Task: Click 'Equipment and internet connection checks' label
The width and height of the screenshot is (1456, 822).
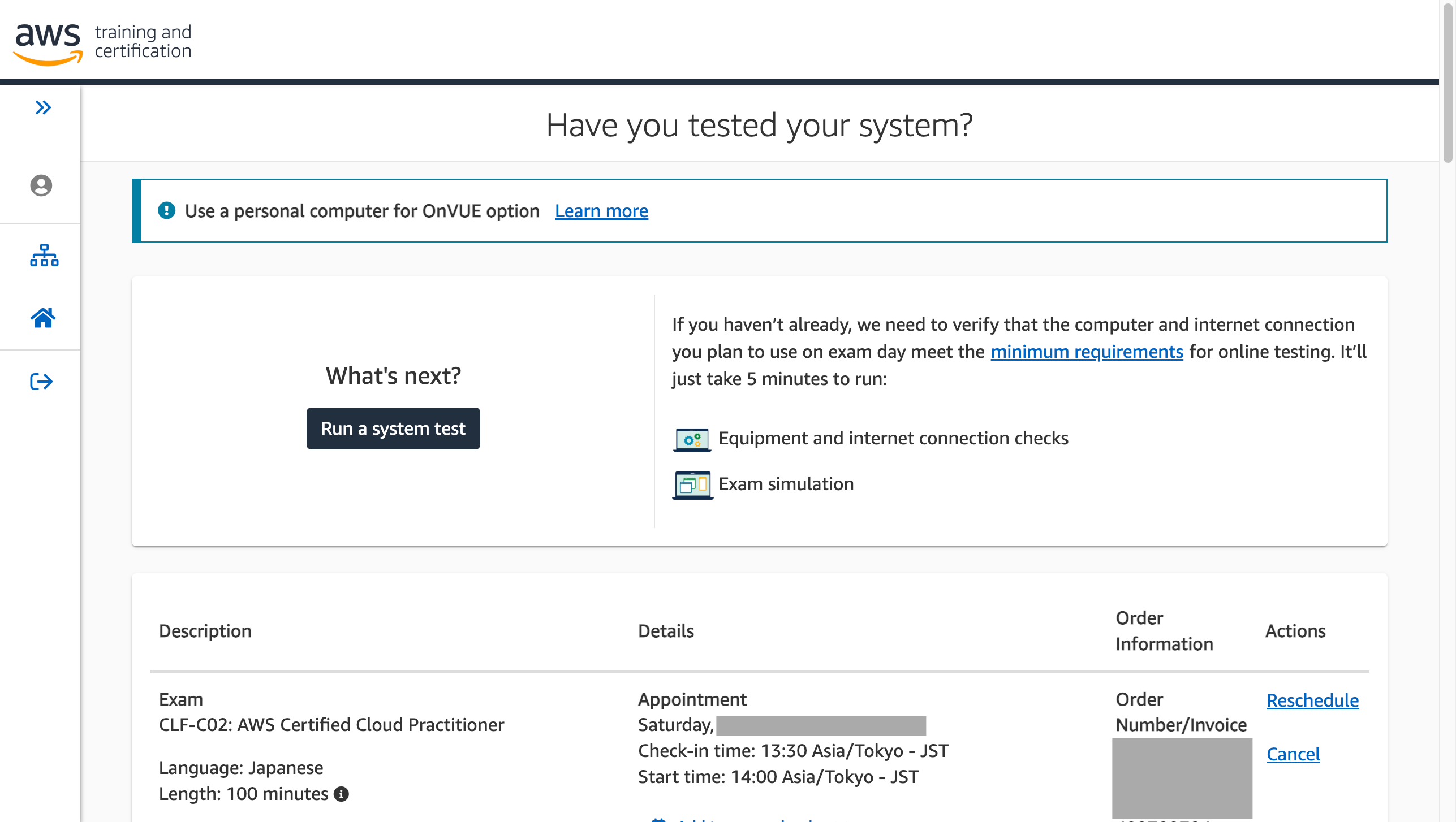Action: (x=893, y=438)
